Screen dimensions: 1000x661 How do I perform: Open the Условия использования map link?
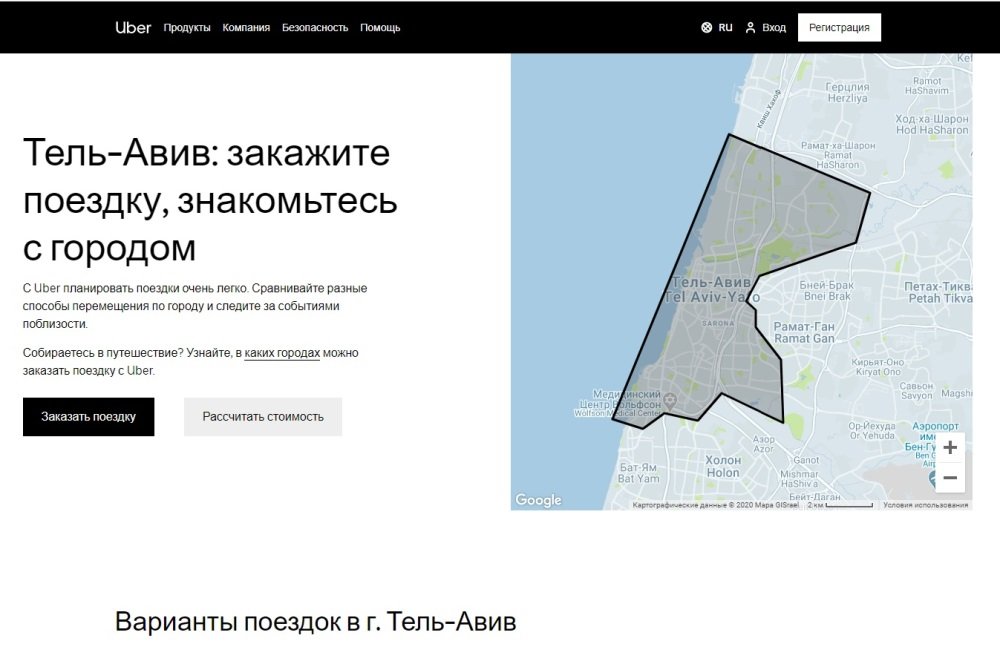tap(925, 505)
